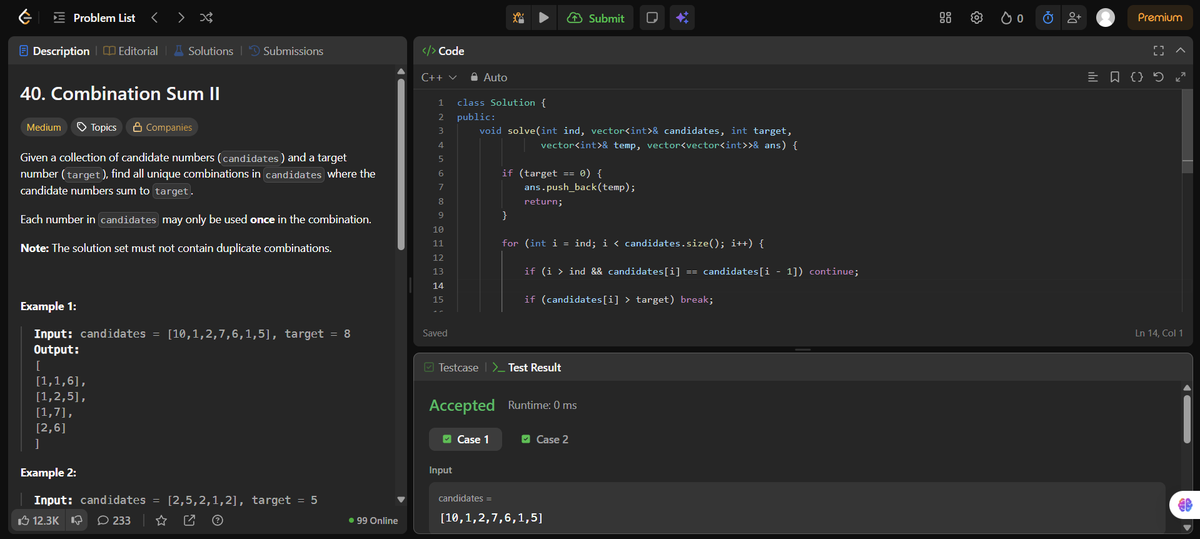Fullscreen the Code panel
This screenshot has height=539, width=1200.
pyautogui.click(x=1160, y=51)
